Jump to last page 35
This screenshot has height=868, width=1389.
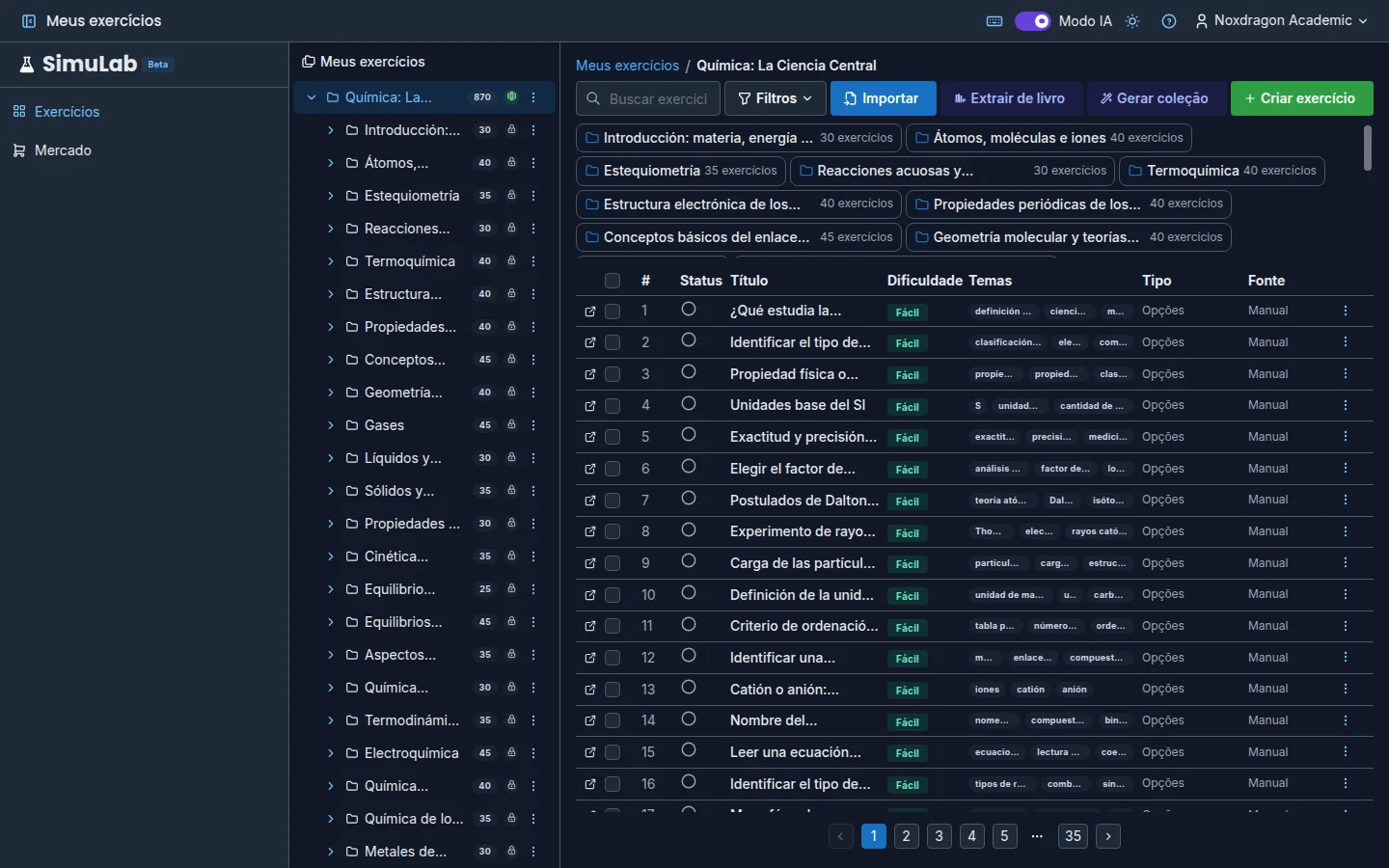point(1073,836)
